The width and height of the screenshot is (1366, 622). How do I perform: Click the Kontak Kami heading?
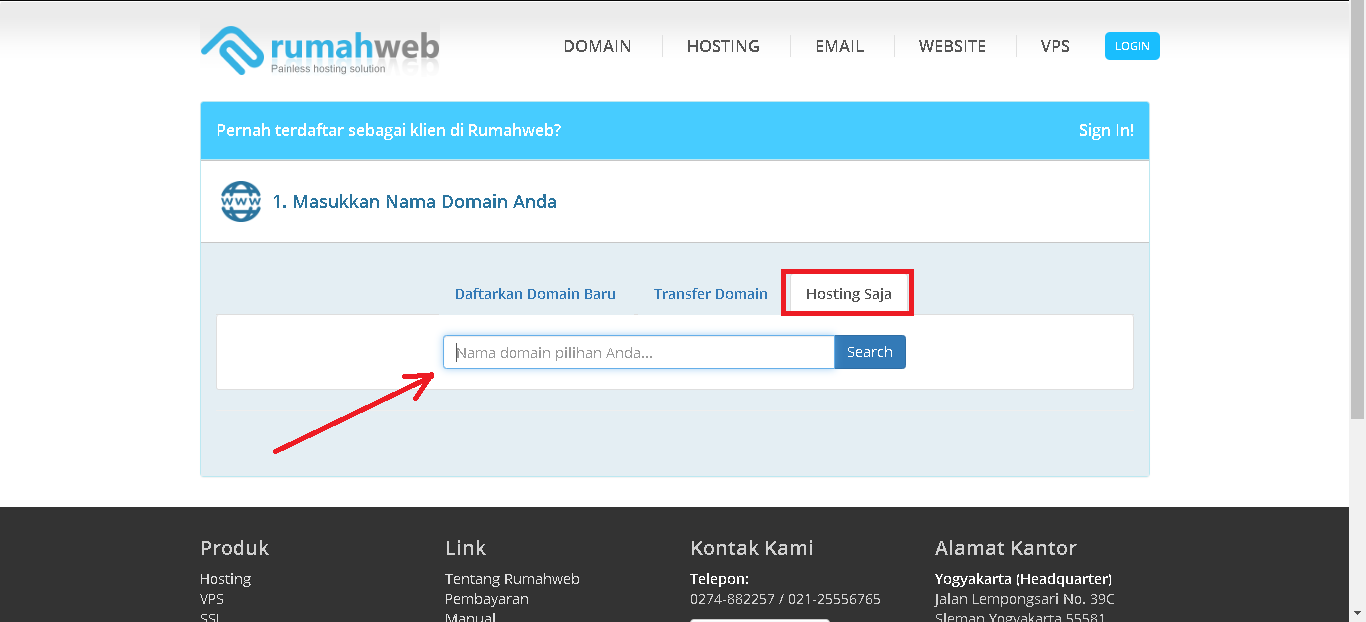click(x=752, y=548)
